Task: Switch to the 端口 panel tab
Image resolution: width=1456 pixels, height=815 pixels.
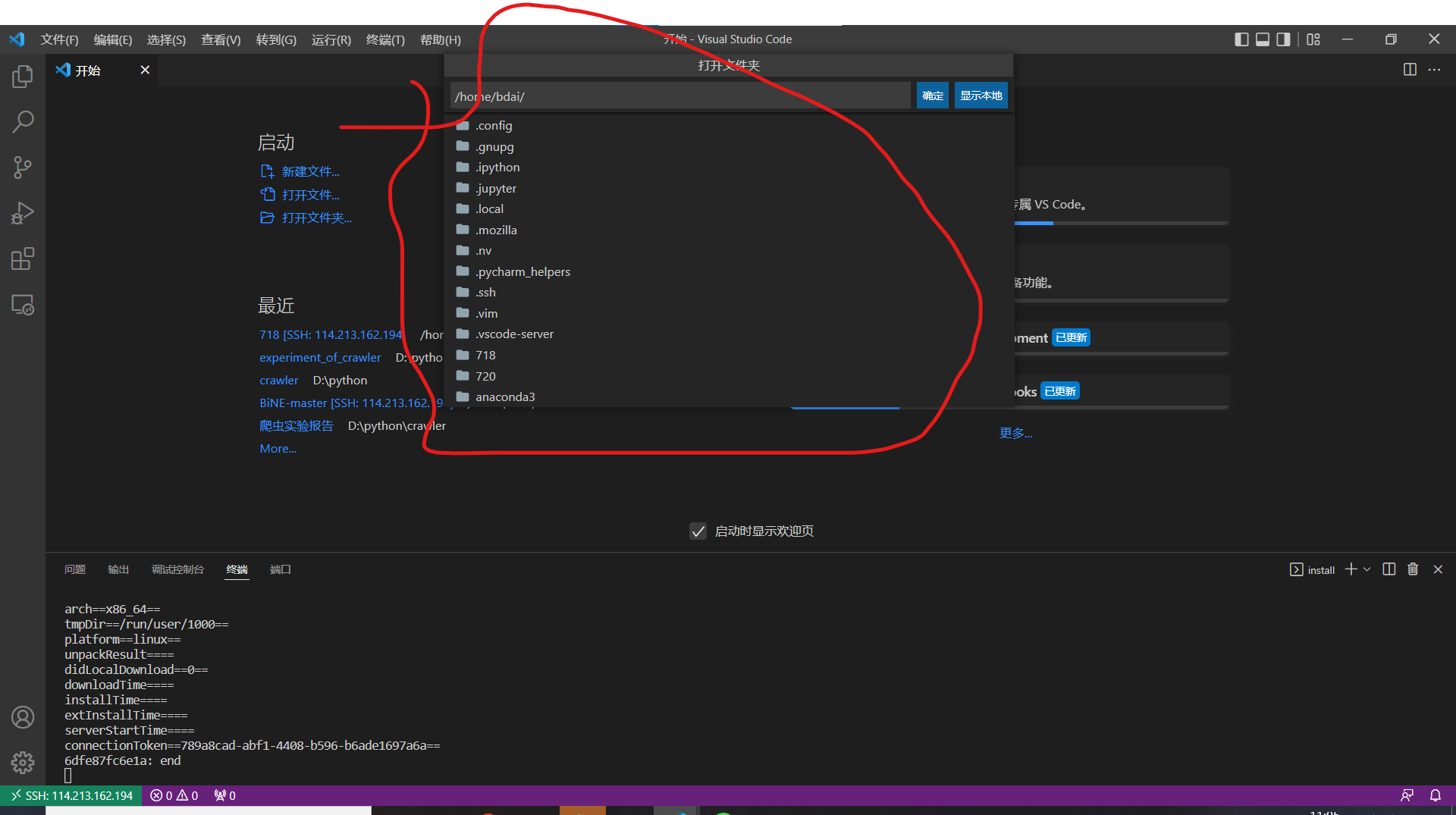Action: (x=281, y=569)
